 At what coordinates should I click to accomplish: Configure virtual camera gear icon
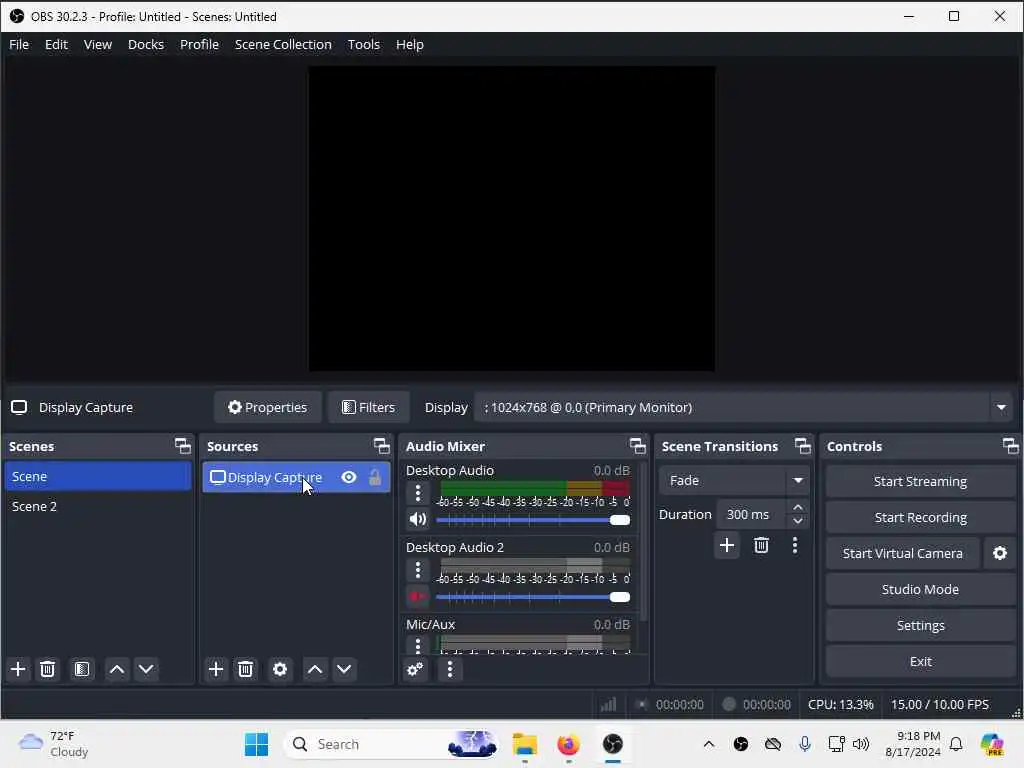[1000, 553]
